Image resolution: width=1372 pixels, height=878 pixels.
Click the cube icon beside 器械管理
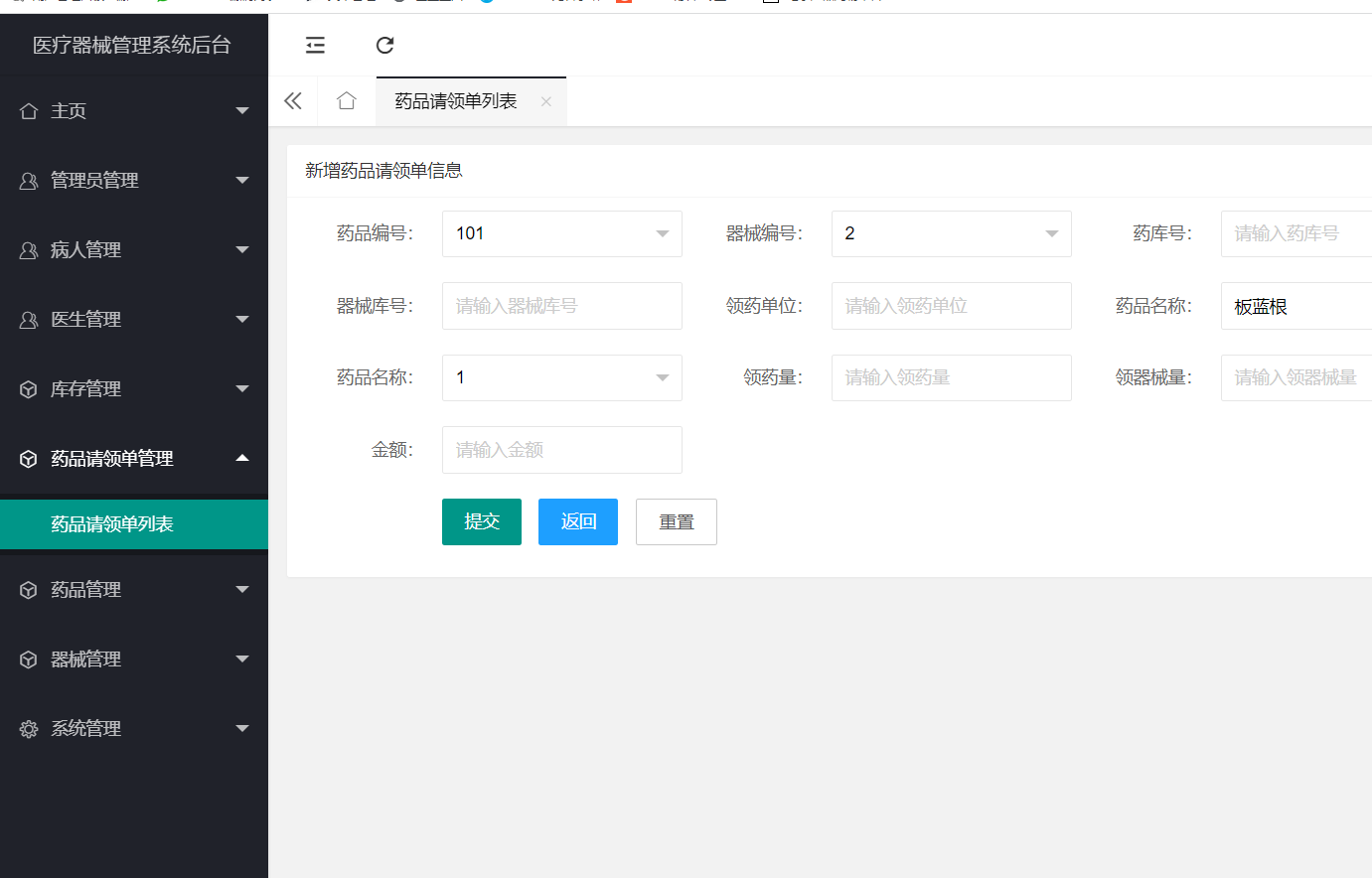(x=29, y=659)
